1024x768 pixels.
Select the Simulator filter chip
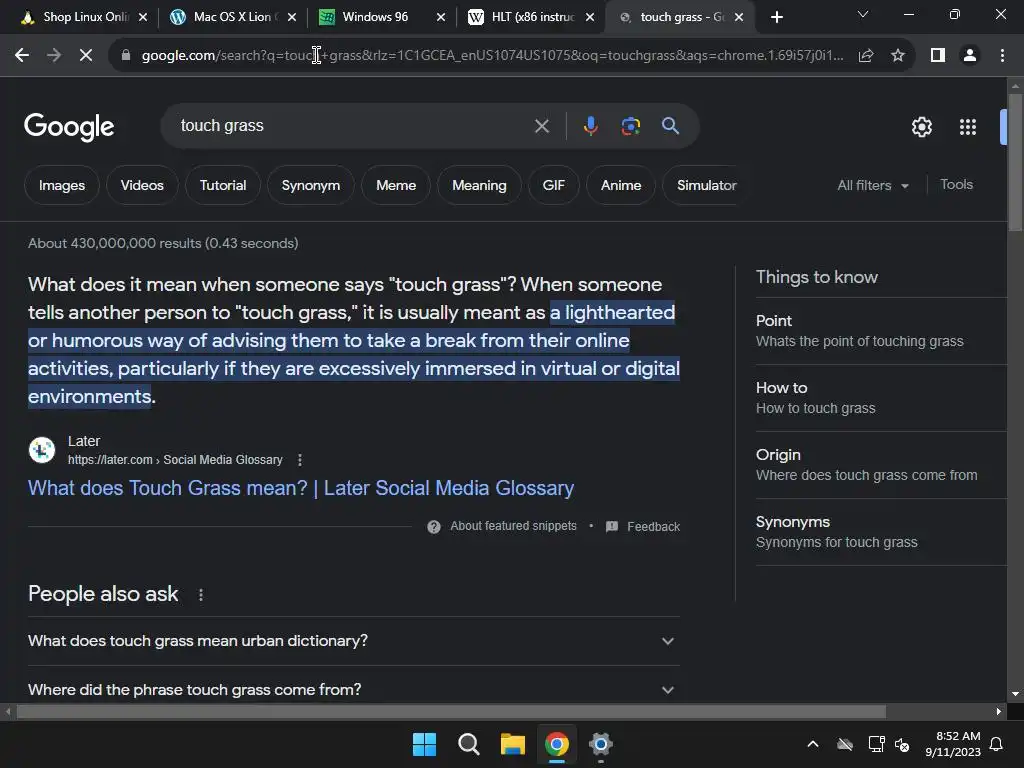(x=707, y=185)
